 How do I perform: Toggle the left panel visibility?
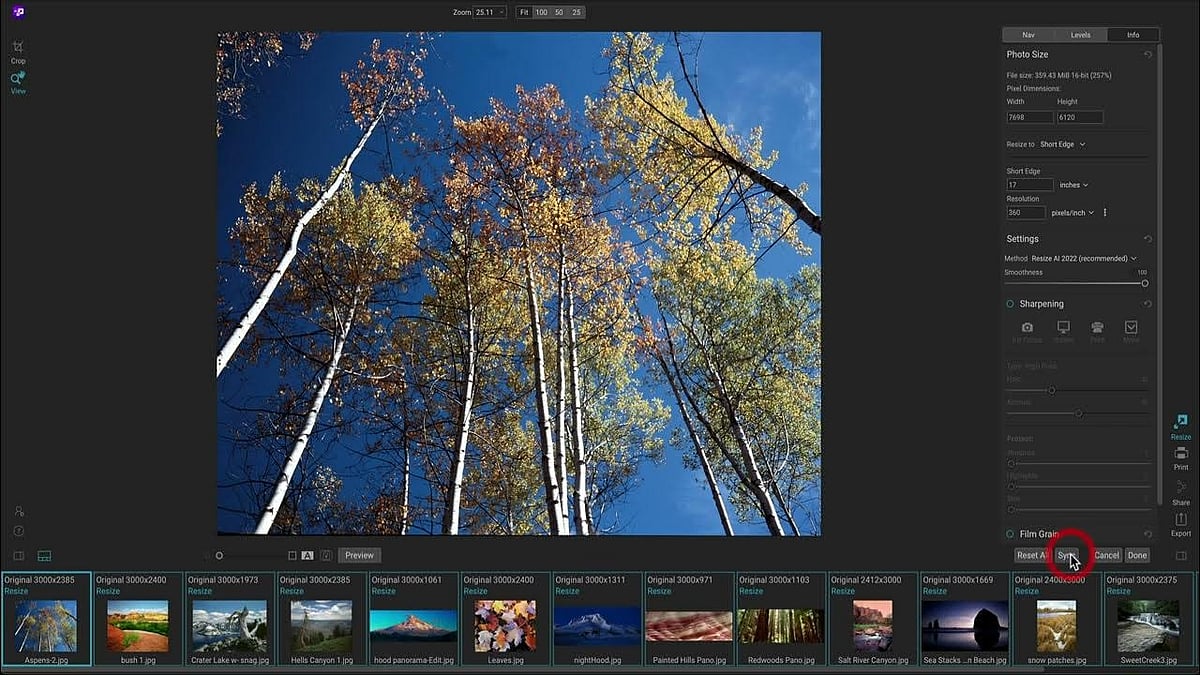pos(18,555)
